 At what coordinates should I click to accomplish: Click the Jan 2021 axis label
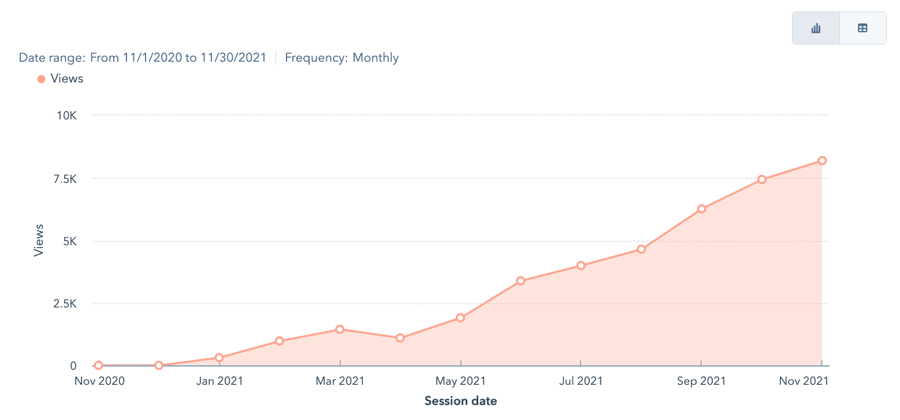[x=219, y=381]
